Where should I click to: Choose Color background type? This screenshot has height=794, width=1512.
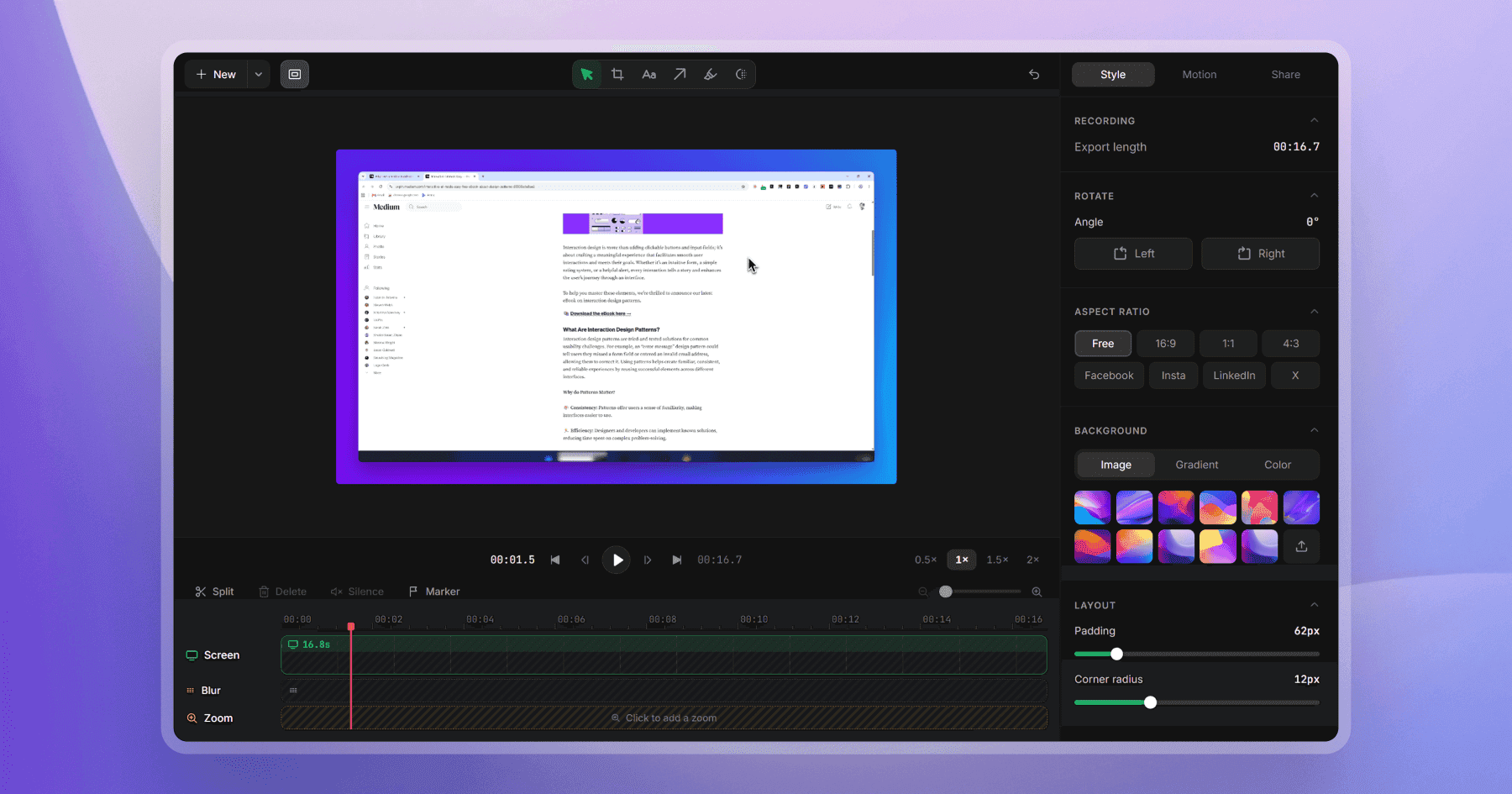click(x=1278, y=465)
